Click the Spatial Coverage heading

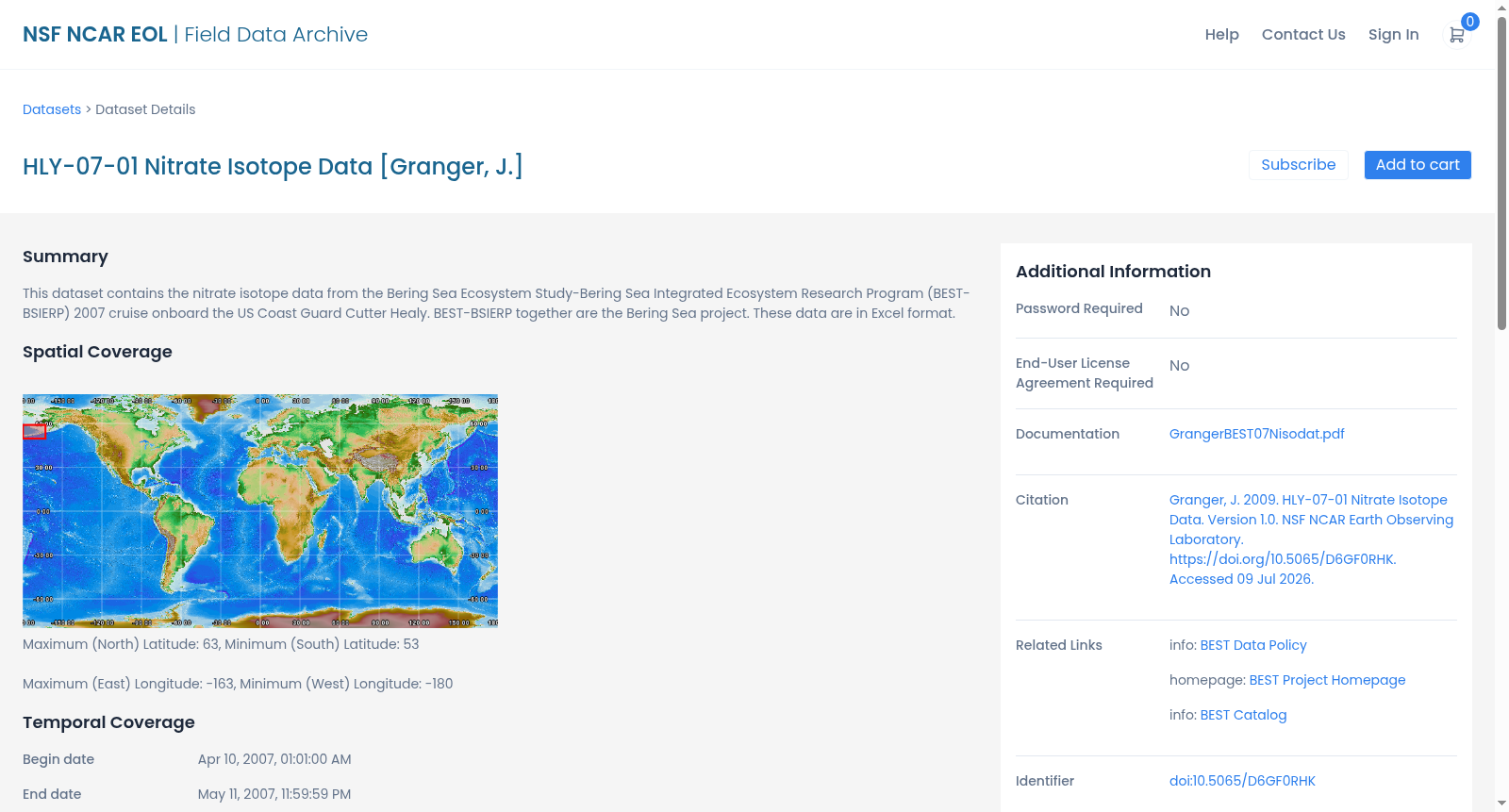tap(97, 352)
